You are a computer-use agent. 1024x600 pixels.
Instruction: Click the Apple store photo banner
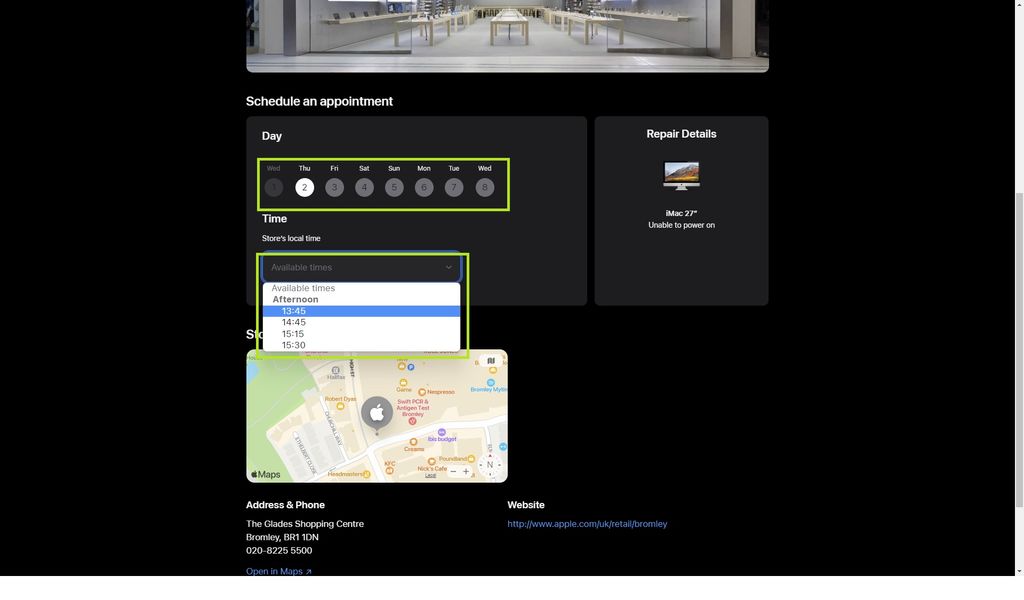507,36
